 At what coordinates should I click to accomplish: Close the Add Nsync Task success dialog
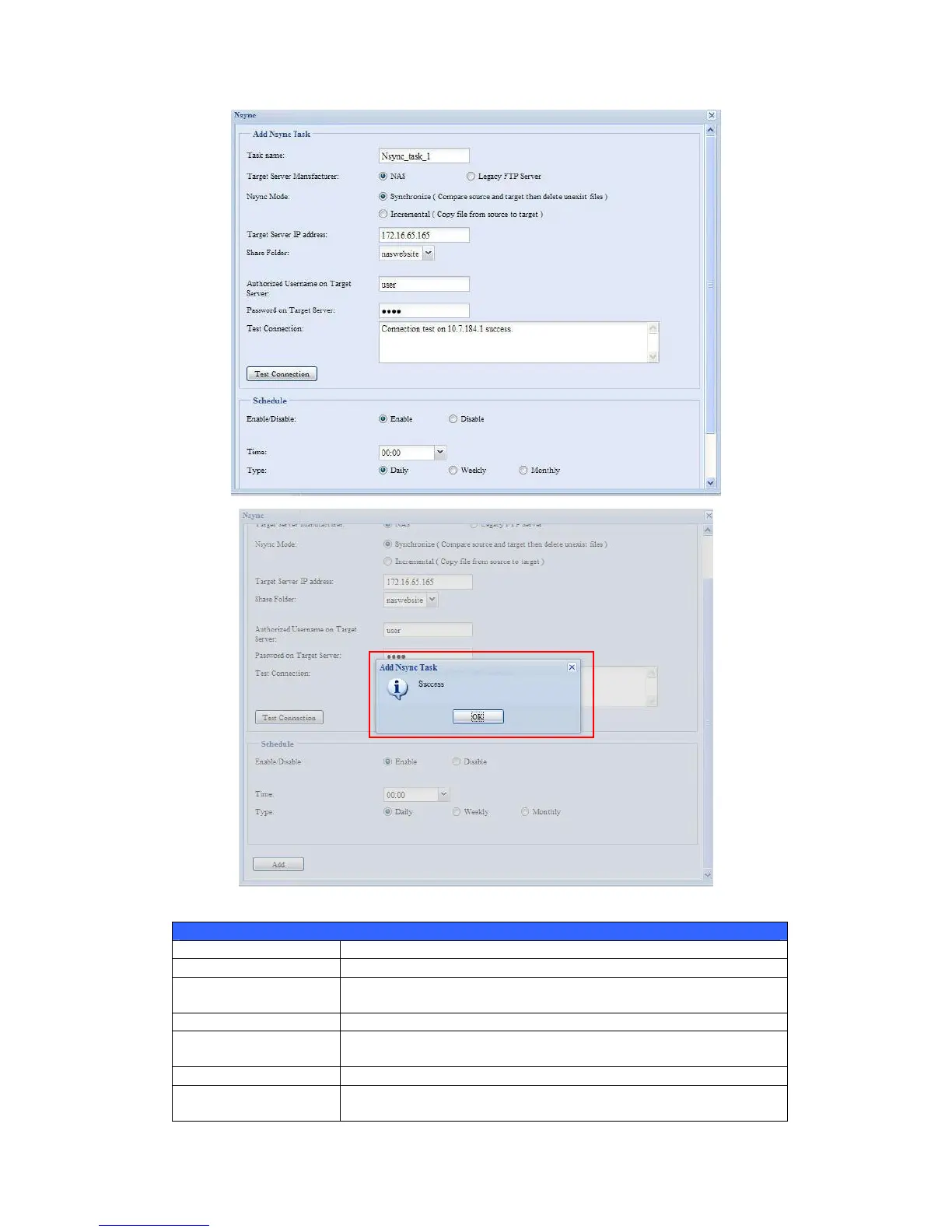572,667
